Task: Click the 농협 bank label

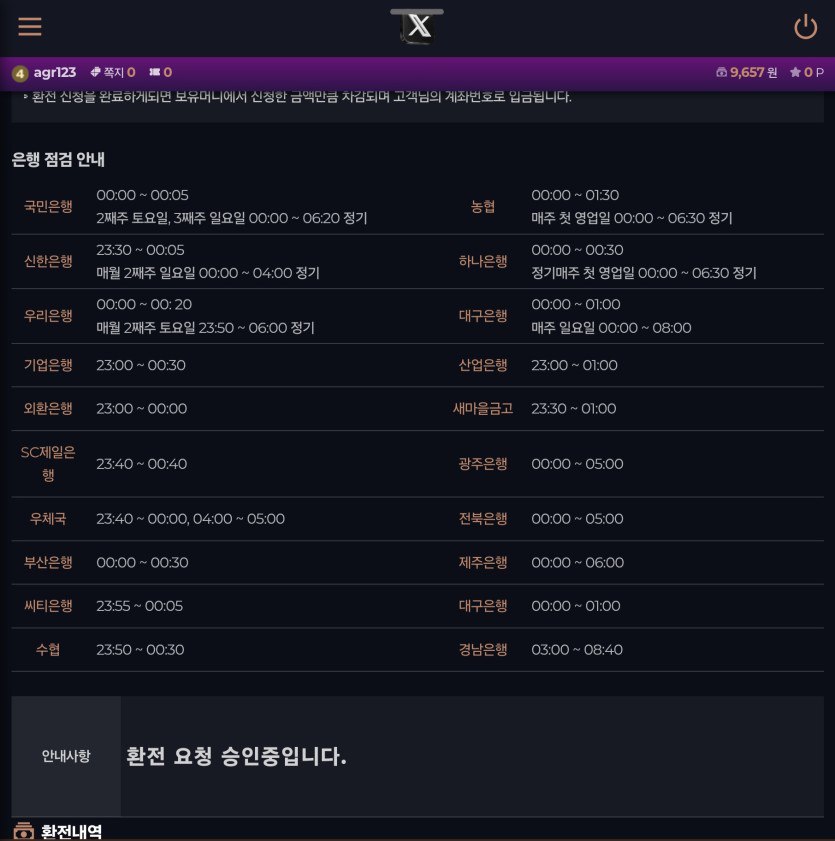Action: [483, 207]
